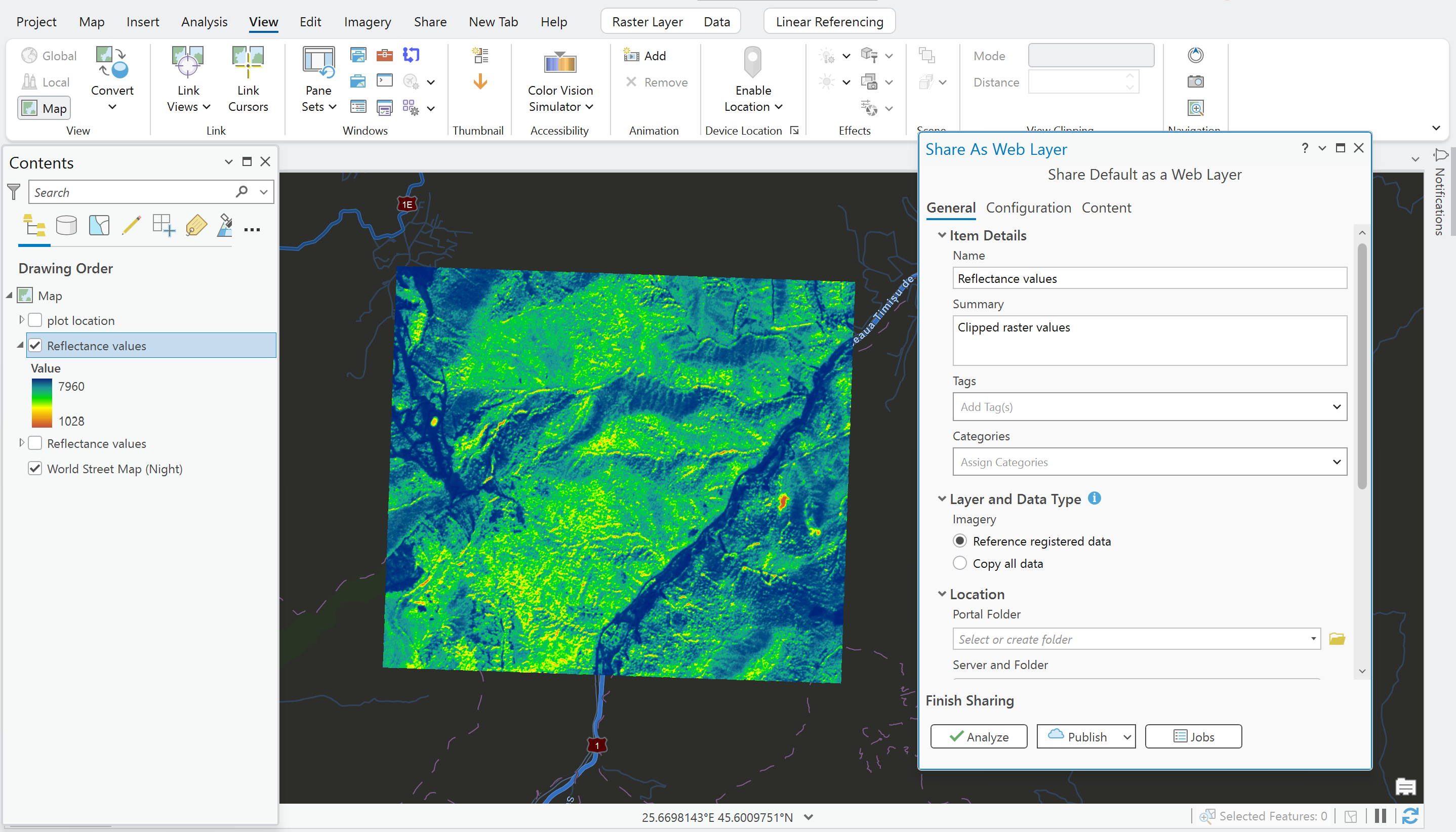Uncheck World Street Map (Night) layer

pyautogui.click(x=35, y=469)
